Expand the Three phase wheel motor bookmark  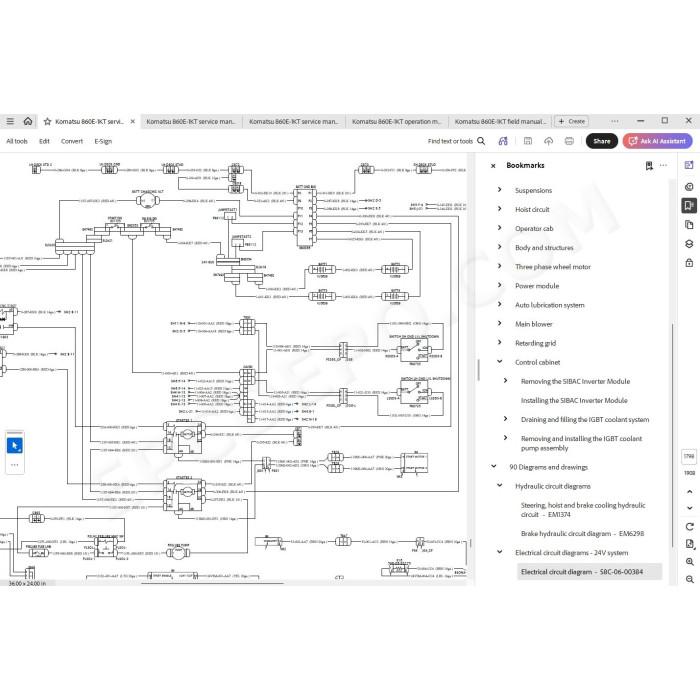coord(500,266)
